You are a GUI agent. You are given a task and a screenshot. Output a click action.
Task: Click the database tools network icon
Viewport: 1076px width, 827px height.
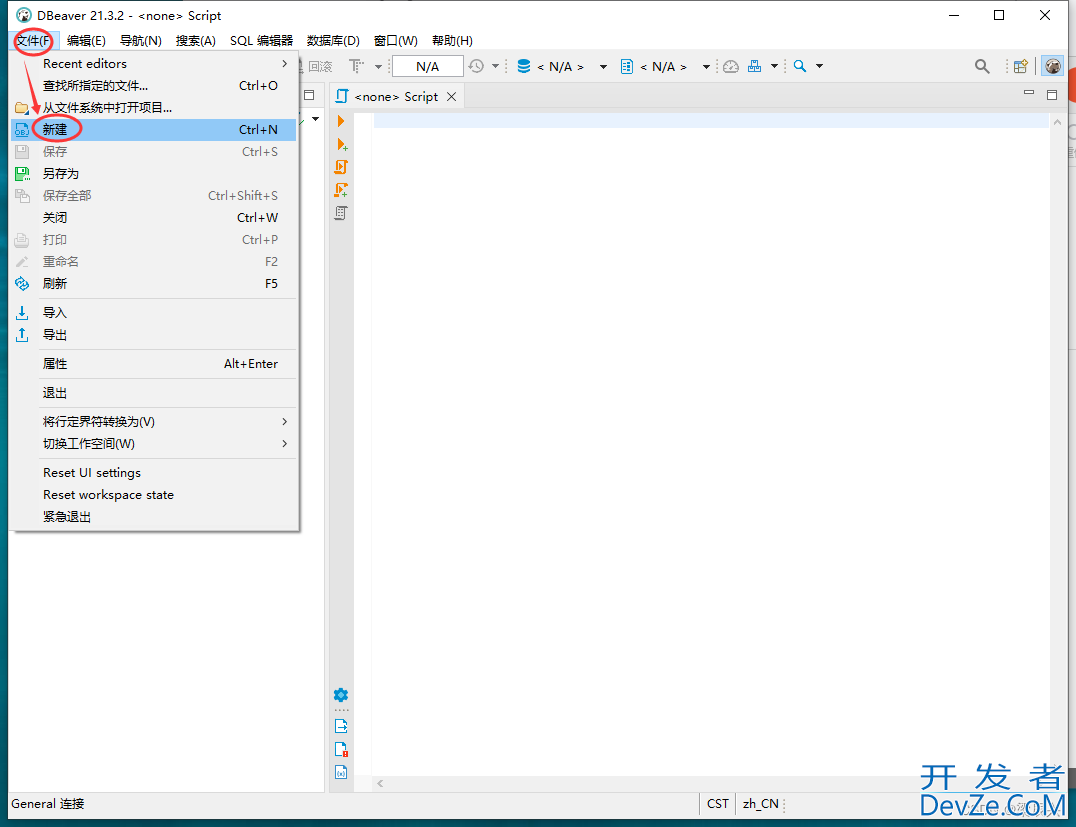coord(754,66)
